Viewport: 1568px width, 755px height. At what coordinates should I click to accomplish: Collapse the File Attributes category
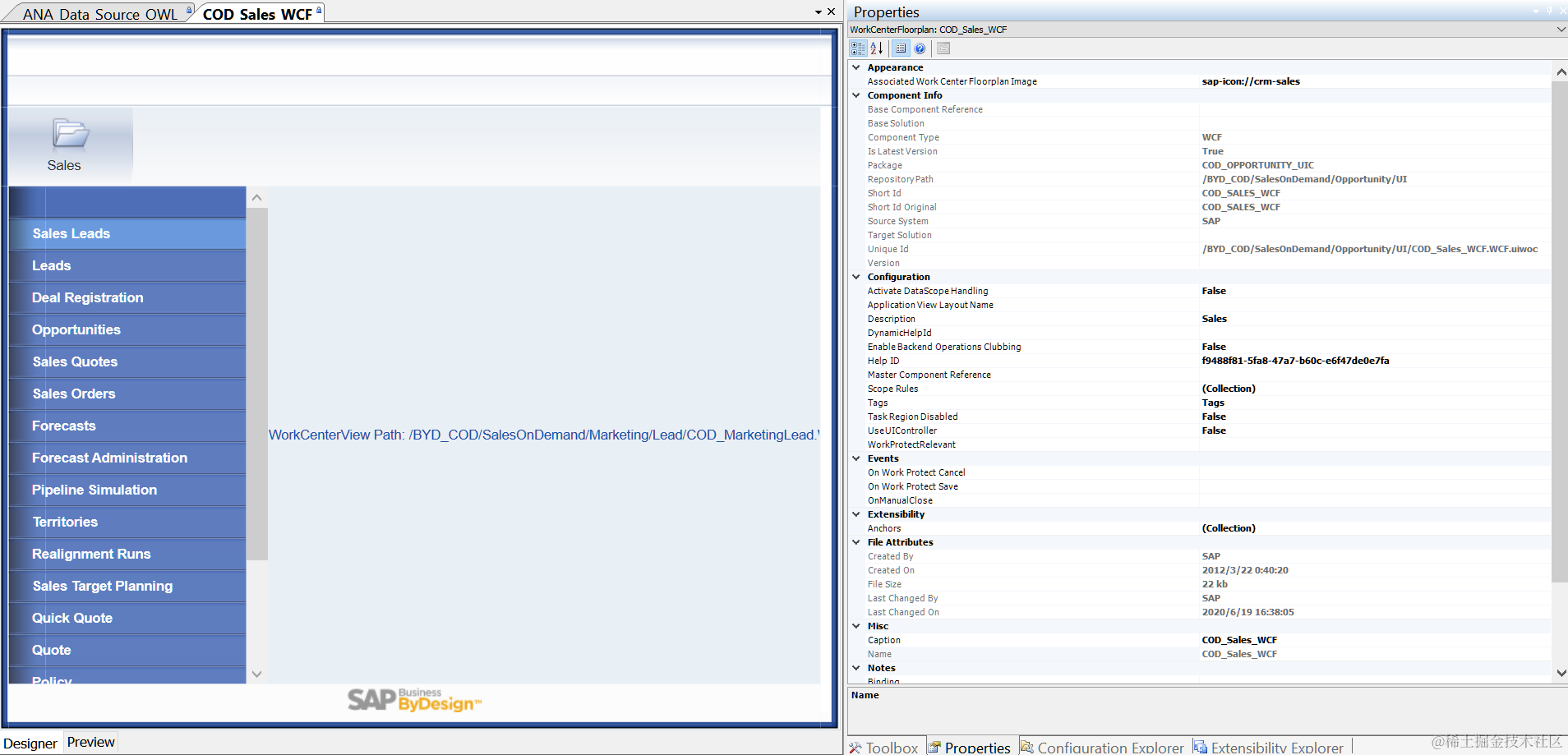pyautogui.click(x=856, y=542)
